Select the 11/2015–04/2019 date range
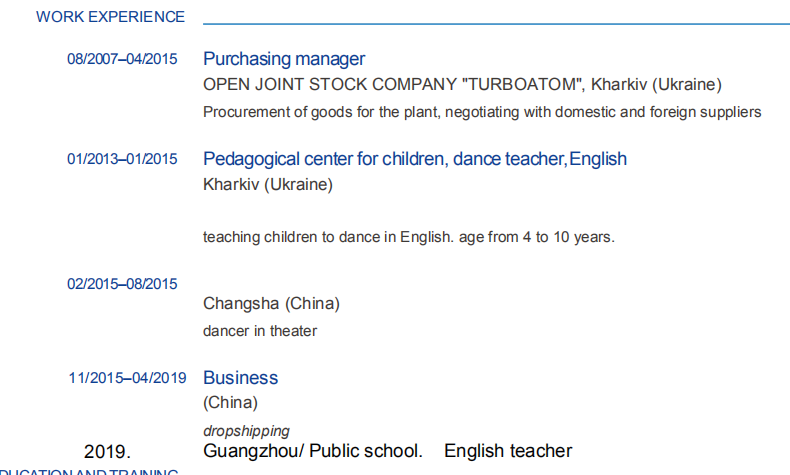The image size is (790, 475). click(127, 378)
